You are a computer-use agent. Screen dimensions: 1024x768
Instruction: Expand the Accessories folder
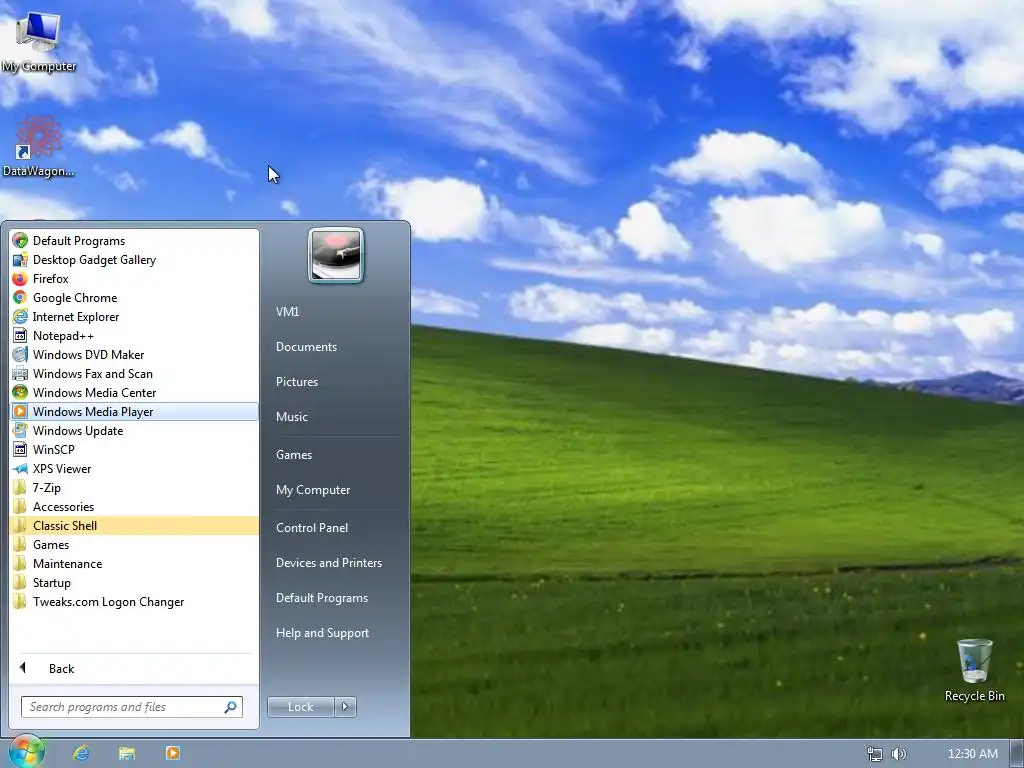point(135,507)
